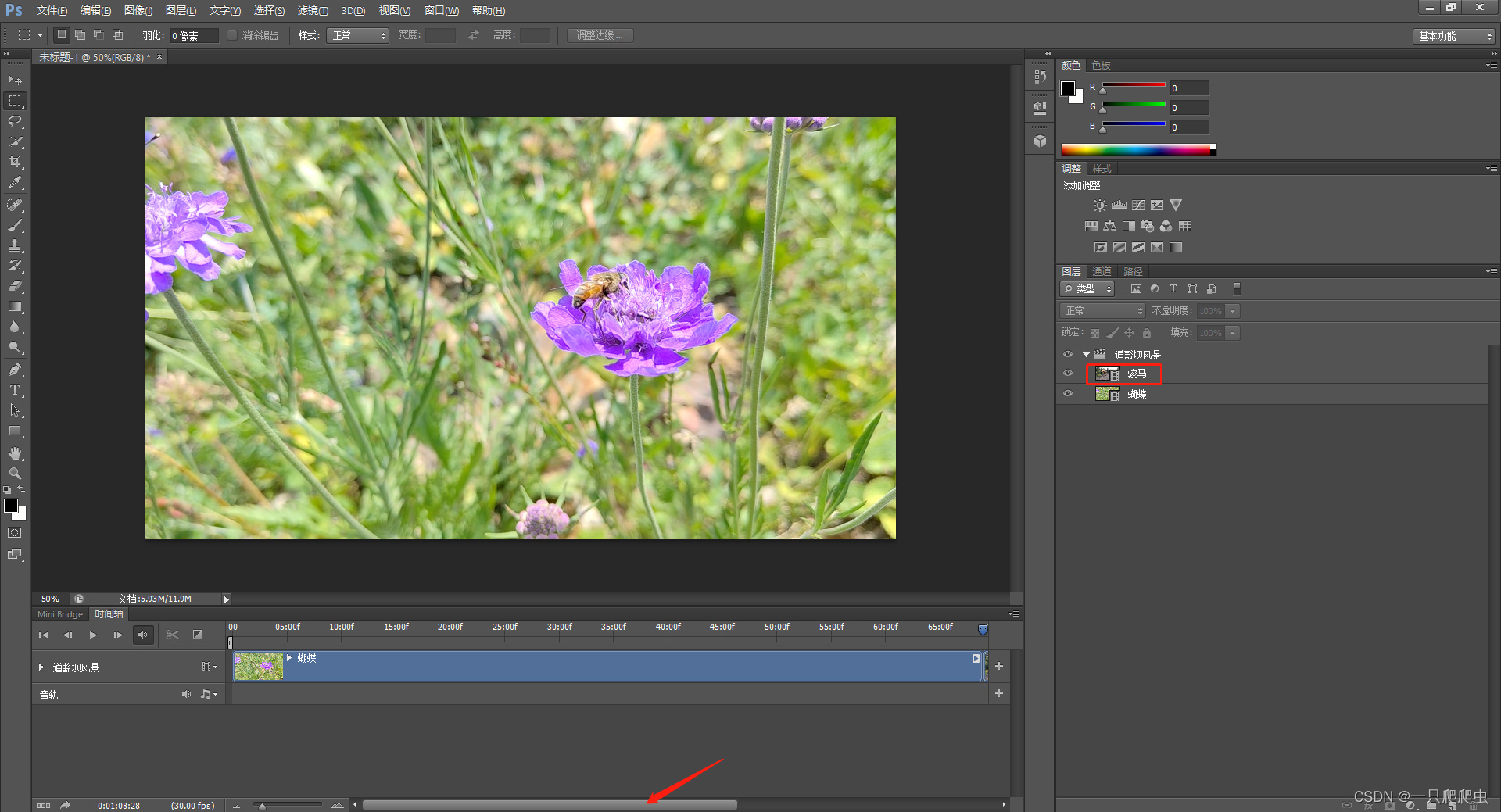
Task: Select the Dodge tool
Action: coord(15,347)
